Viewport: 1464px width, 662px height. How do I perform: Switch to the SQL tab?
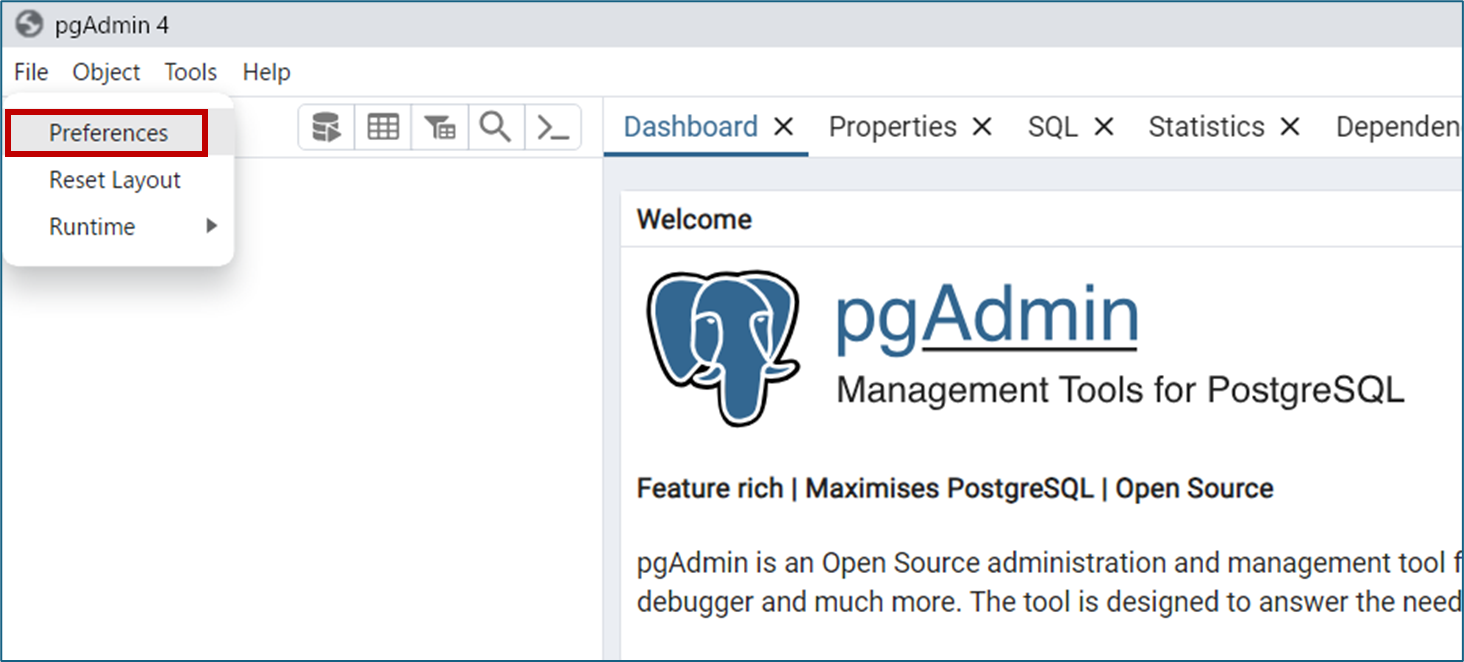click(x=1053, y=127)
